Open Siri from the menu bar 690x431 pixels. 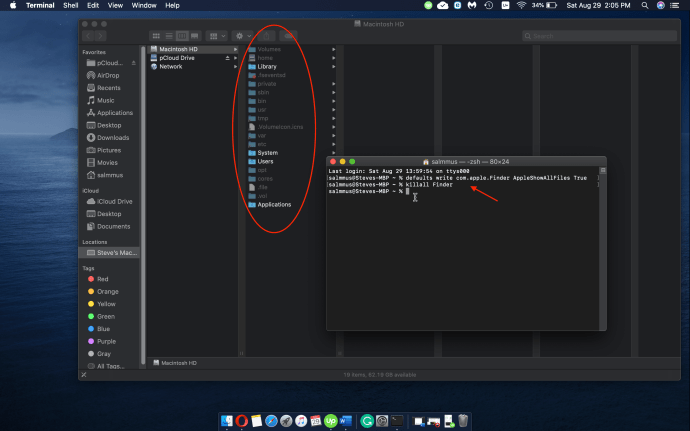pyautogui.click(x=661, y=5)
